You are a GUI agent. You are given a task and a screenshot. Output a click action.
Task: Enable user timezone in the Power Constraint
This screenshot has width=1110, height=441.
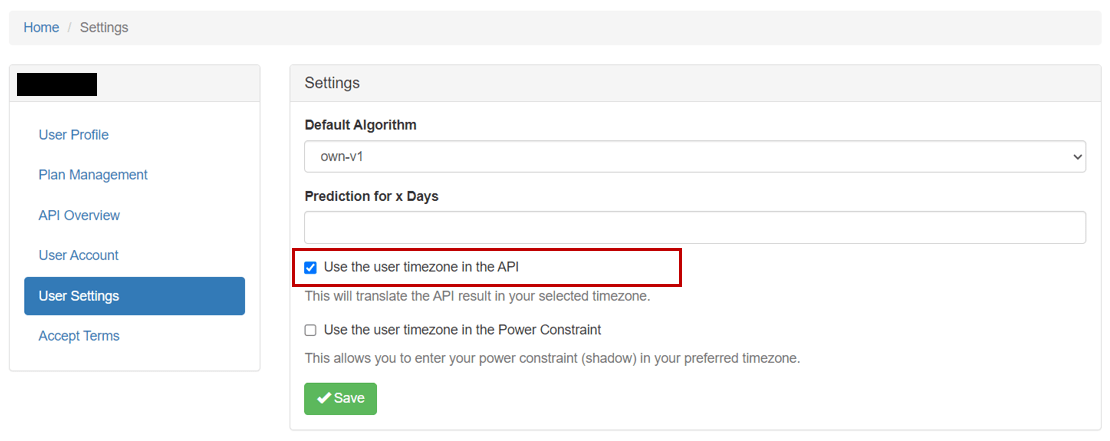click(x=310, y=330)
